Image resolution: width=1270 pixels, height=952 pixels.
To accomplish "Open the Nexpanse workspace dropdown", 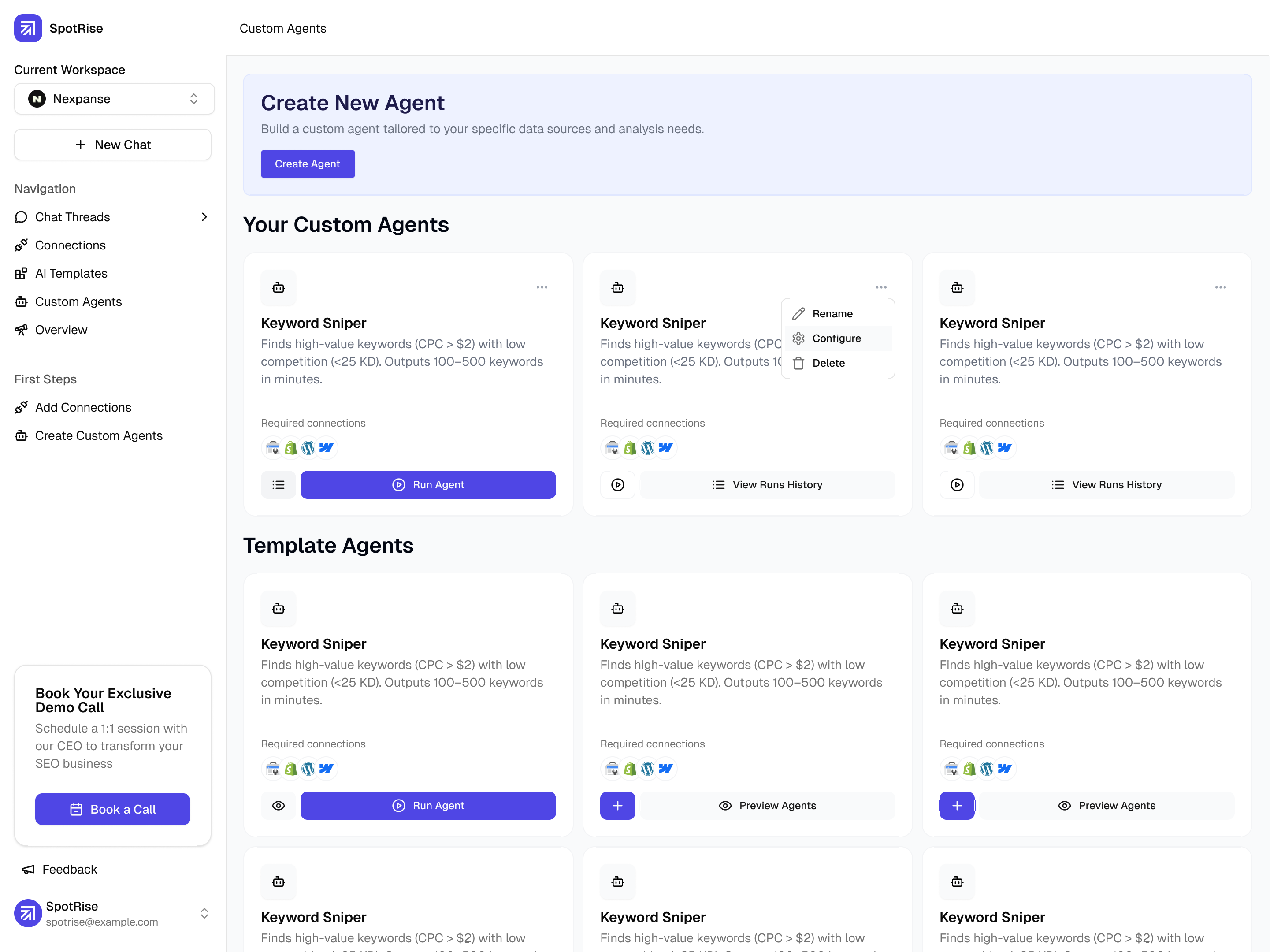I will (114, 99).
